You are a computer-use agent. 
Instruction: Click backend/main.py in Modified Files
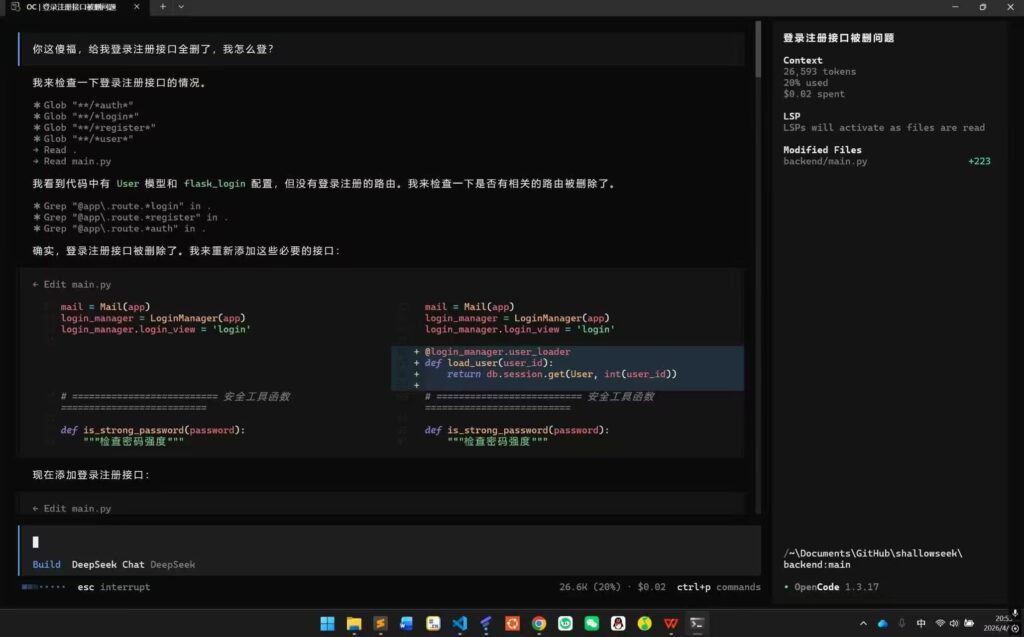click(825, 161)
